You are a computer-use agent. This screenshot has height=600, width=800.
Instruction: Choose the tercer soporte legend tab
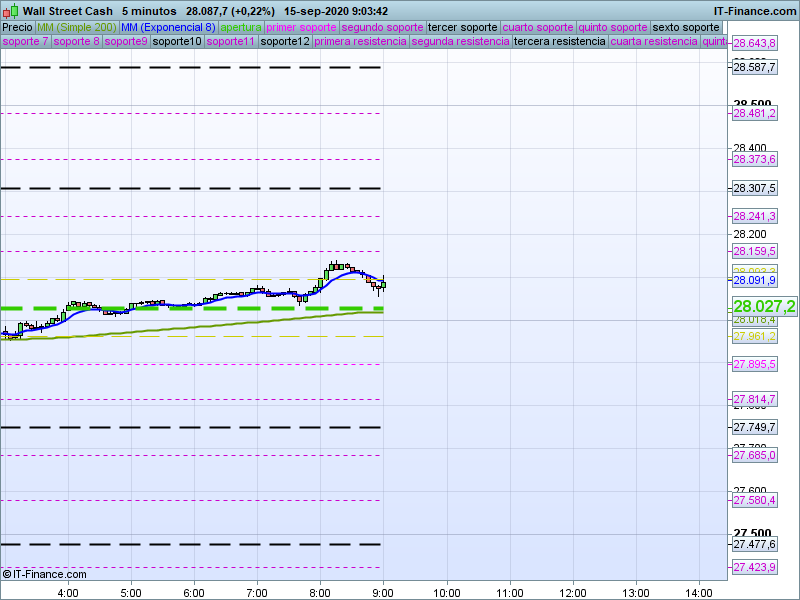tap(462, 27)
